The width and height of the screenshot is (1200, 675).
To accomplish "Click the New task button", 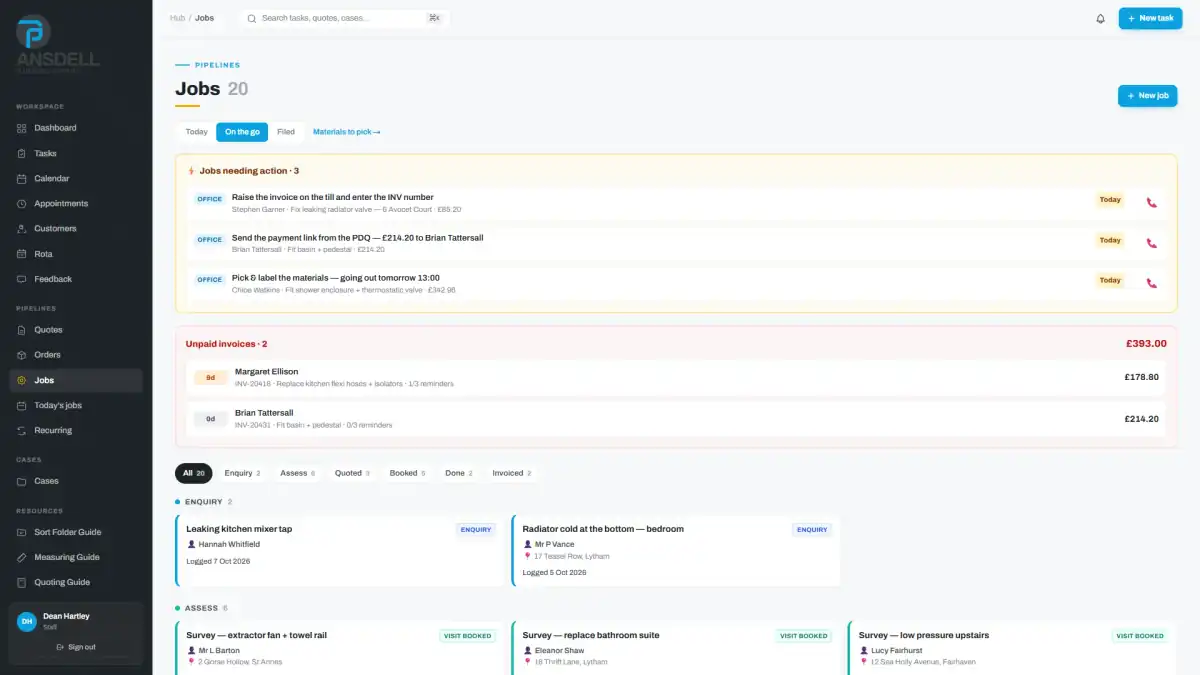I will (1150, 18).
